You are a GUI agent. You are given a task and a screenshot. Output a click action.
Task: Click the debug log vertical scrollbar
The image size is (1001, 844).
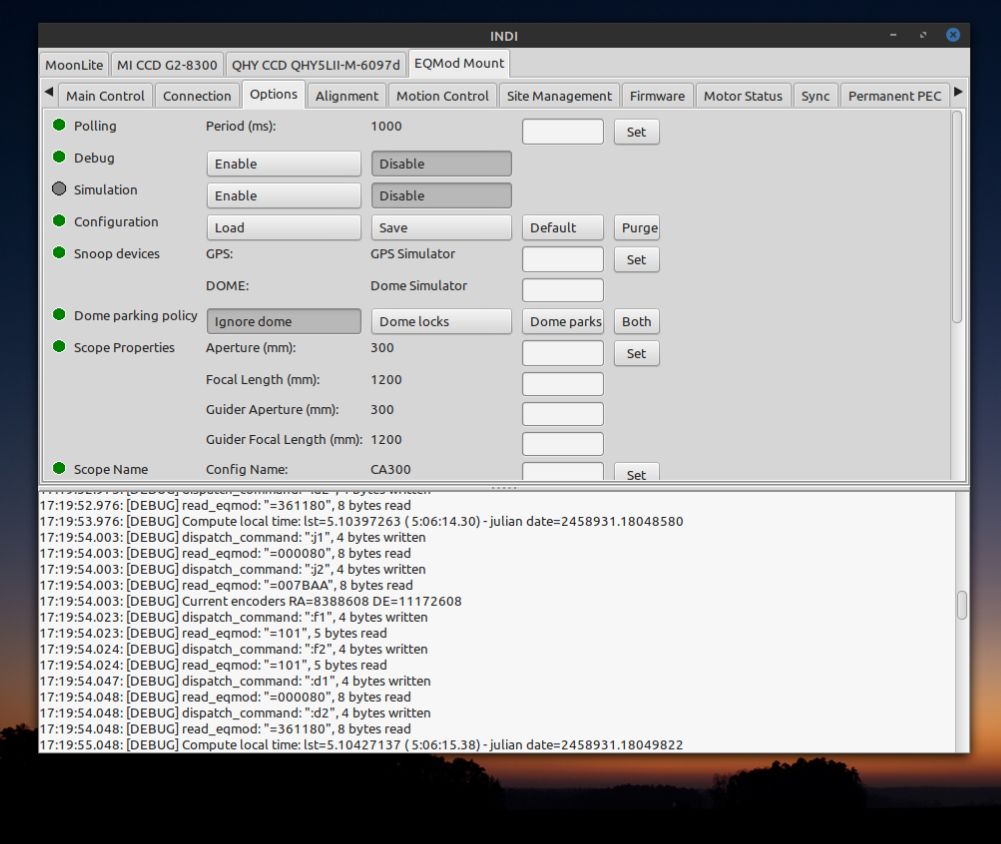(x=962, y=605)
